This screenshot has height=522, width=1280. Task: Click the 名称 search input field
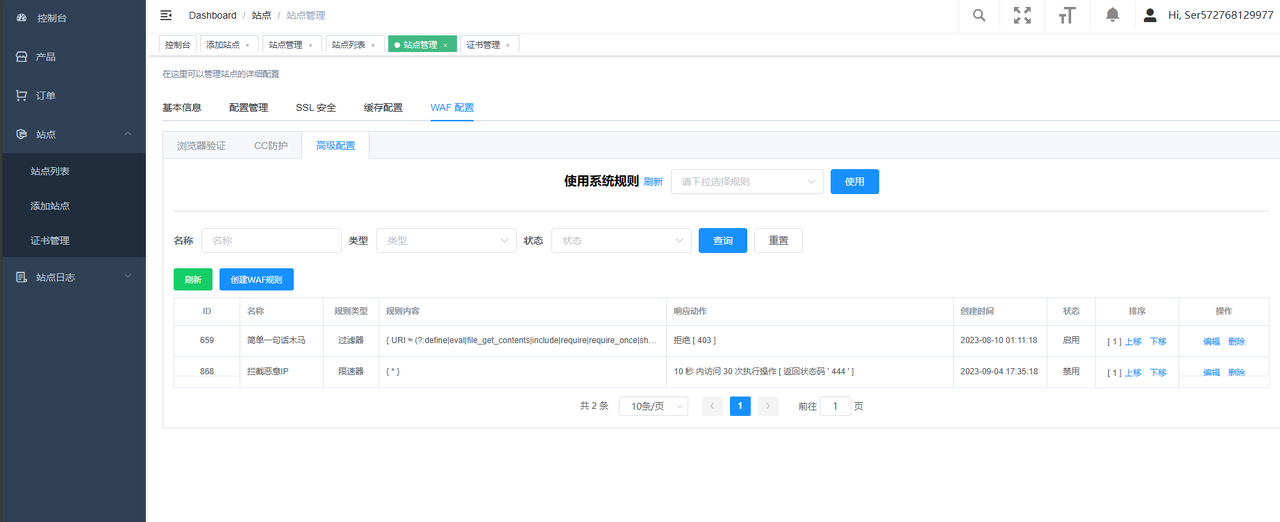271,241
